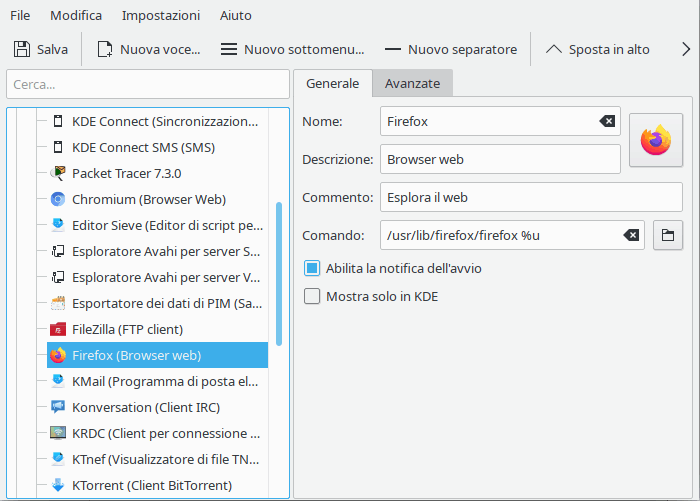
Task: Clear the Comando field with its clear icon
Action: click(x=630, y=235)
